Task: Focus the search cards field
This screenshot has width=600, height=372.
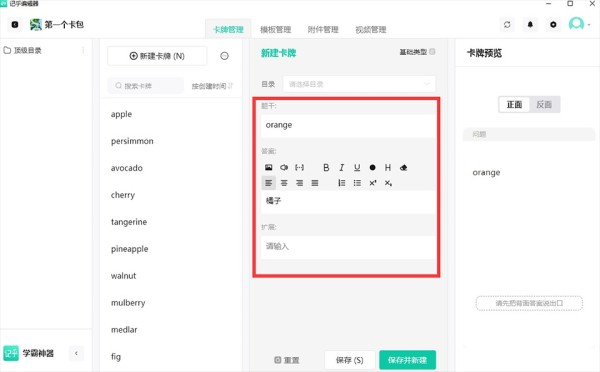Action: [145, 86]
